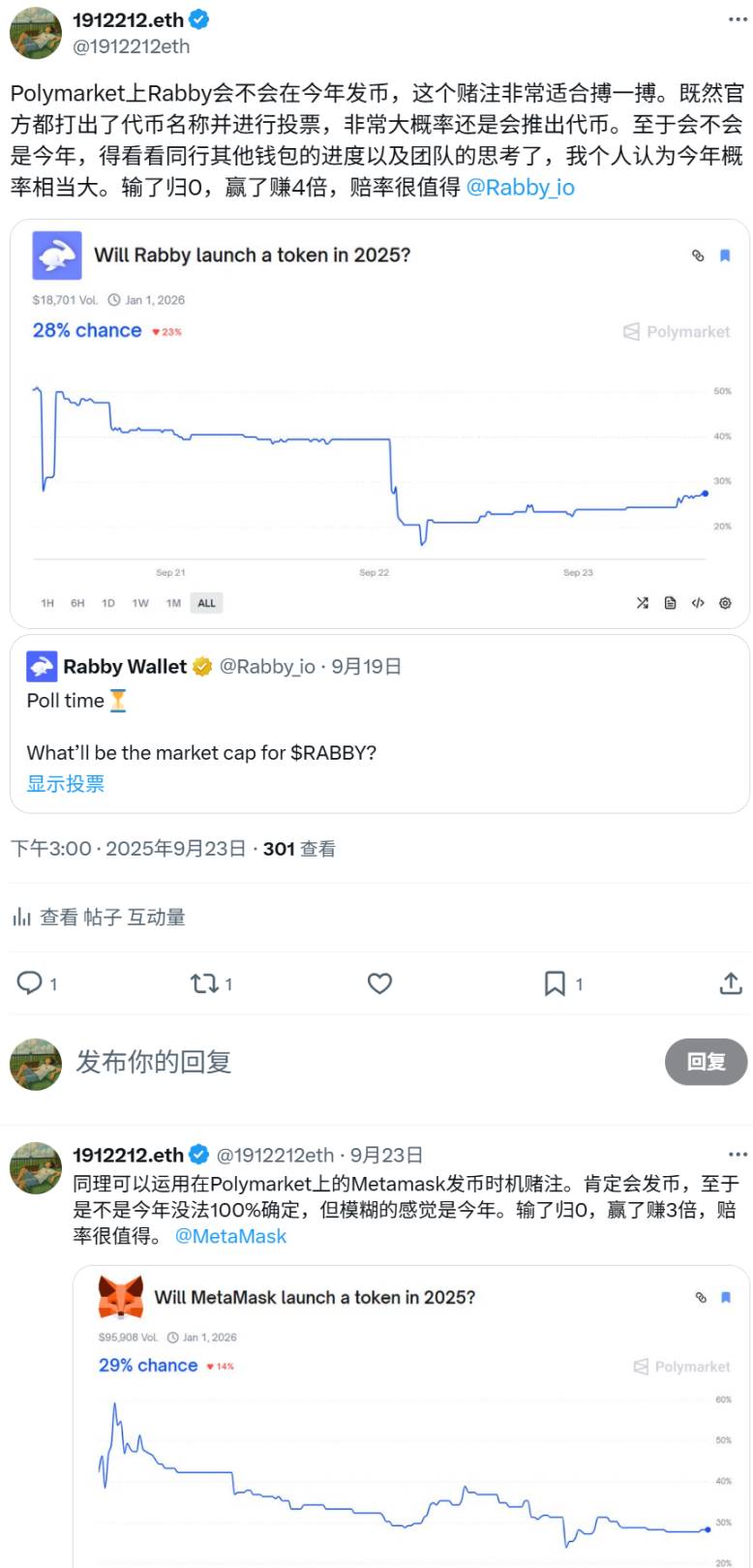This screenshot has width=753, height=1568.
Task: Toggle bookmark on Rabby market card
Action: point(724,256)
